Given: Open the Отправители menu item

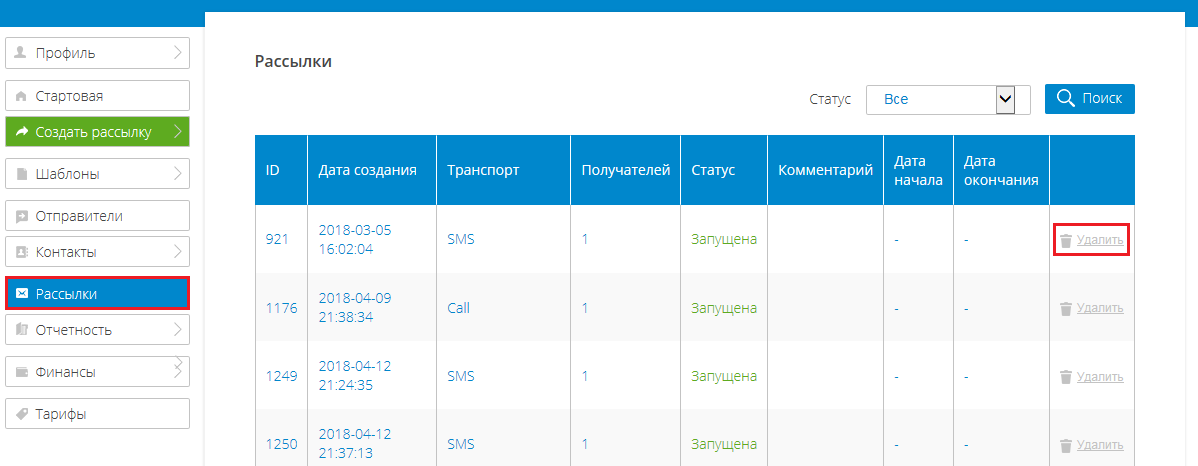Looking at the screenshot, I should [x=97, y=216].
